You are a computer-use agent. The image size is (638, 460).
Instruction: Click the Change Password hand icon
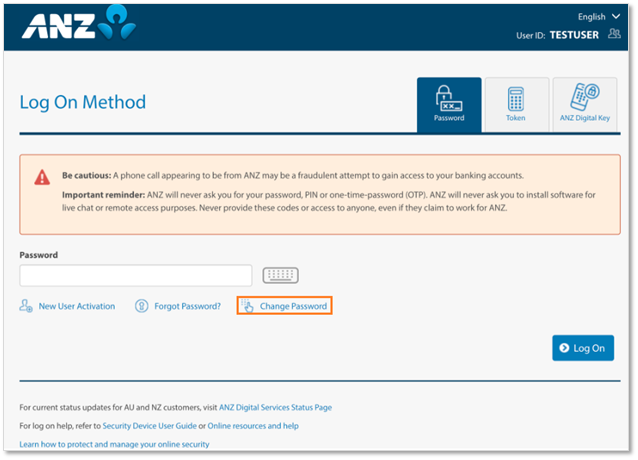tap(247, 306)
